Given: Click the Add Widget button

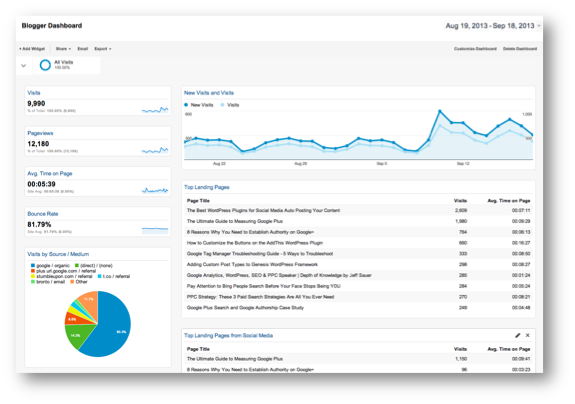Looking at the screenshot, I should pyautogui.click(x=32, y=48).
